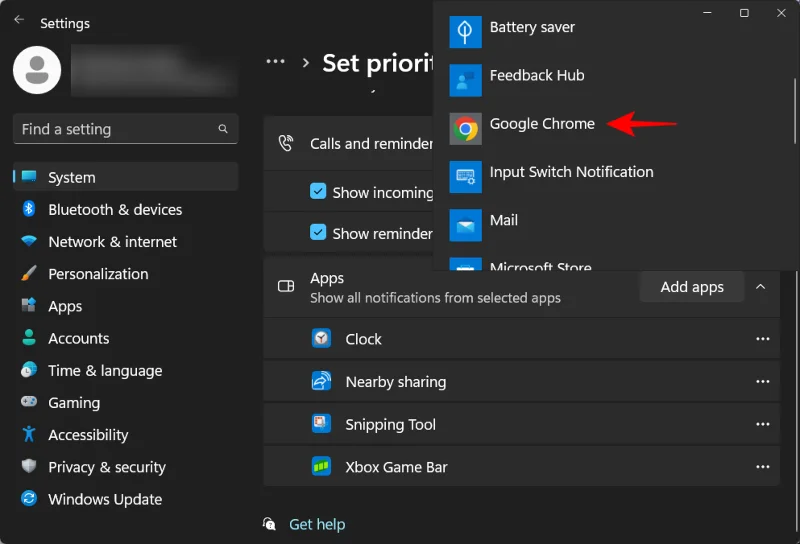800x544 pixels.
Task: Open the user profile avatar
Action: point(37,70)
